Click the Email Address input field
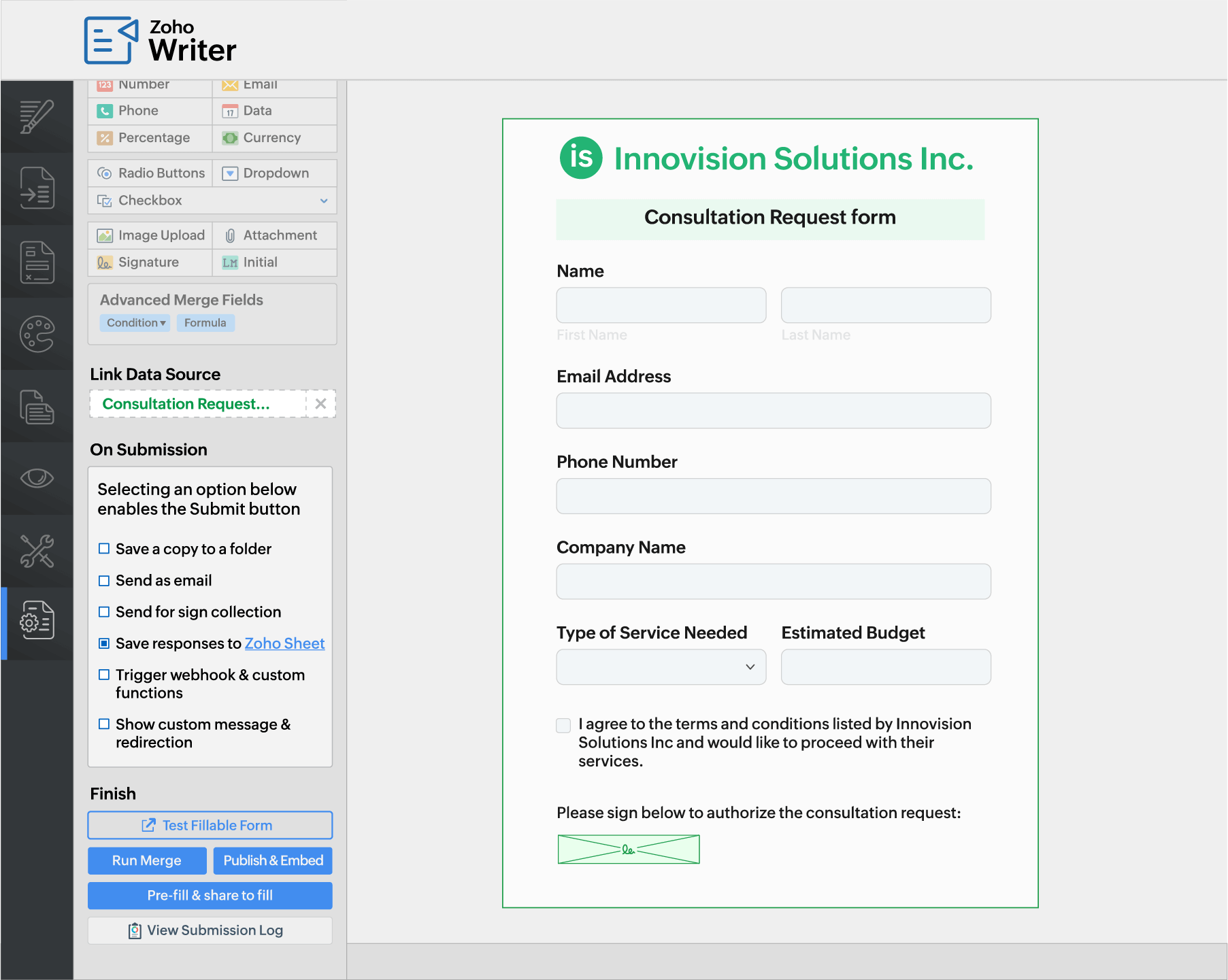Viewport: 1228px width, 980px height. click(773, 411)
